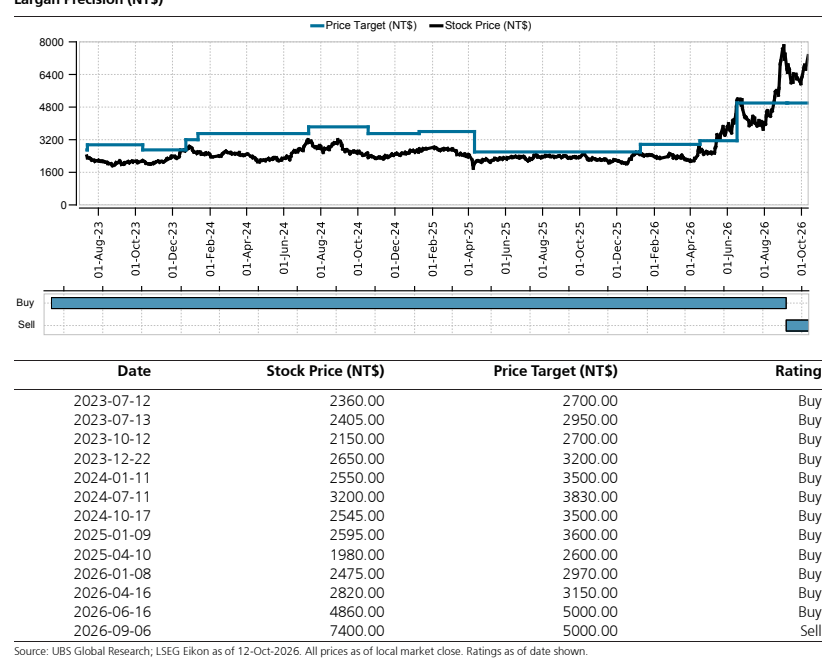Click the short blue Sell rating bar

pyautogui.click(x=797, y=325)
